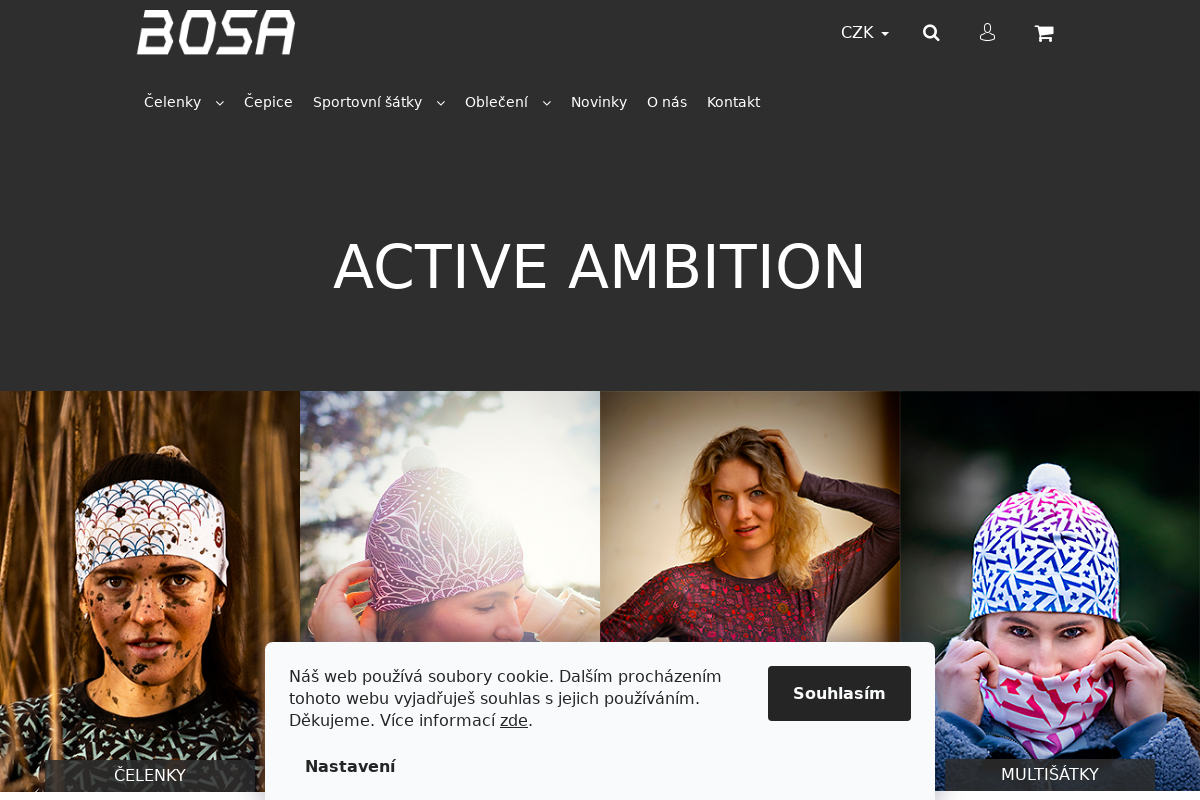Expand the Oblečení submenu chevron
This screenshot has height=800, width=1200.
tap(547, 103)
